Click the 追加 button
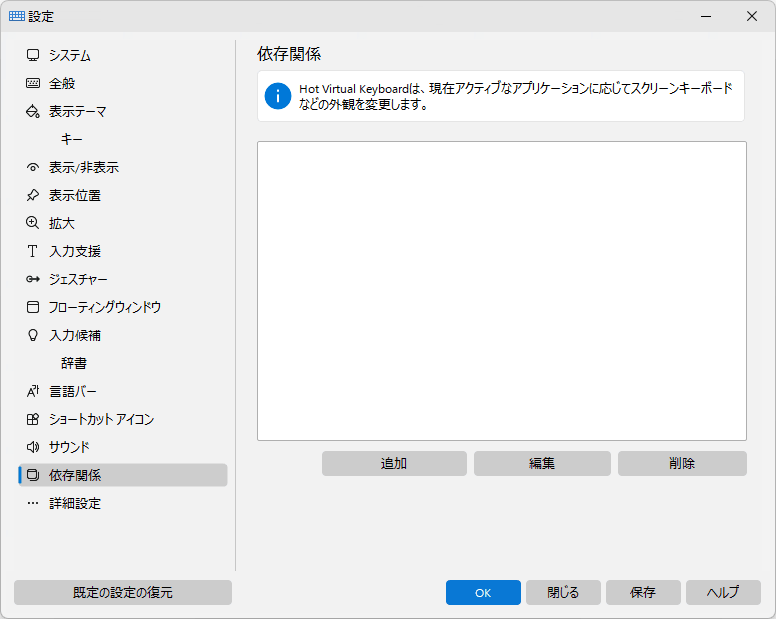This screenshot has height=619, width=776. point(394,463)
